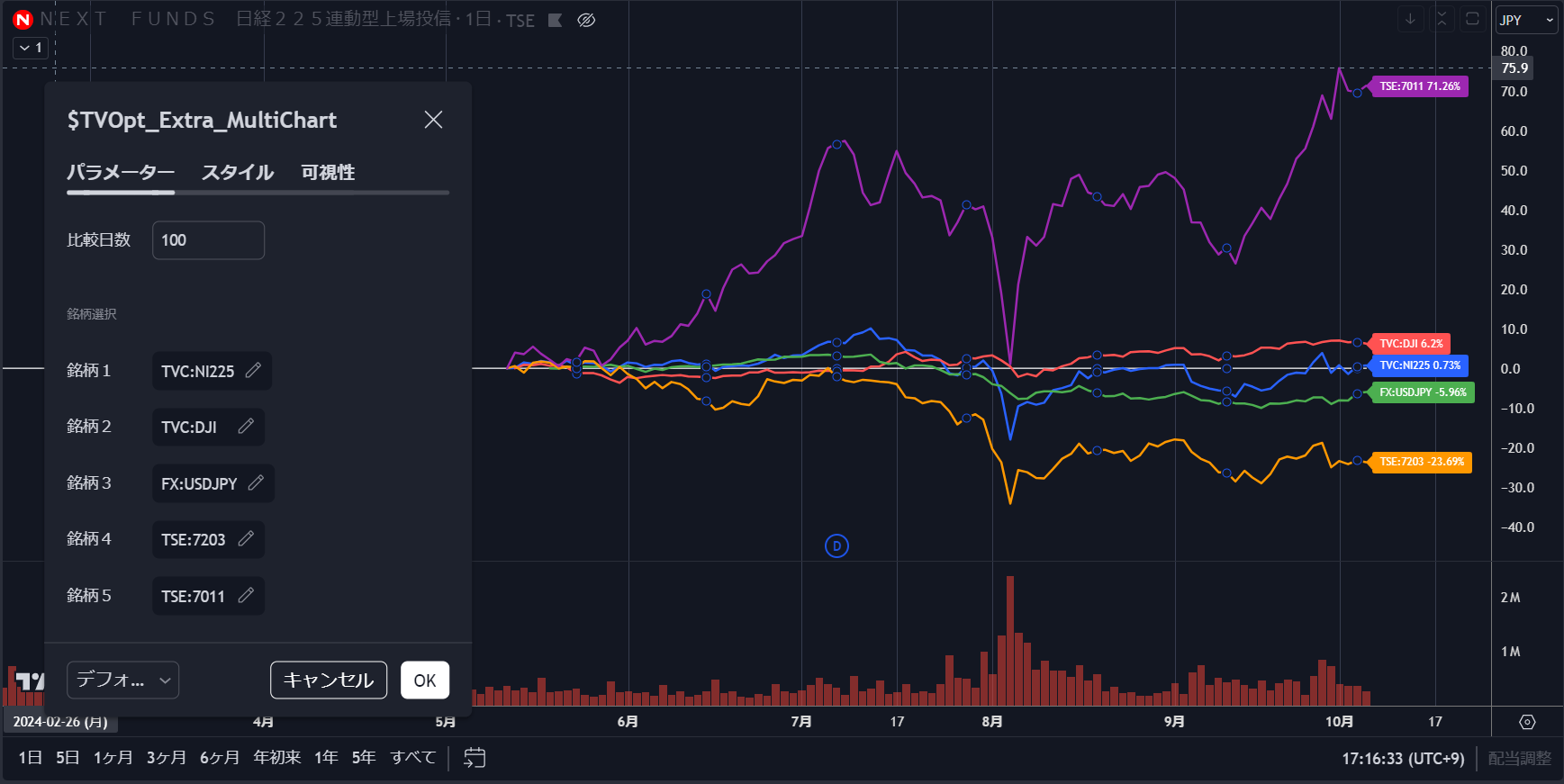The image size is (1564, 784).
Task: Click the down arrow icon top right
Action: (1410, 19)
